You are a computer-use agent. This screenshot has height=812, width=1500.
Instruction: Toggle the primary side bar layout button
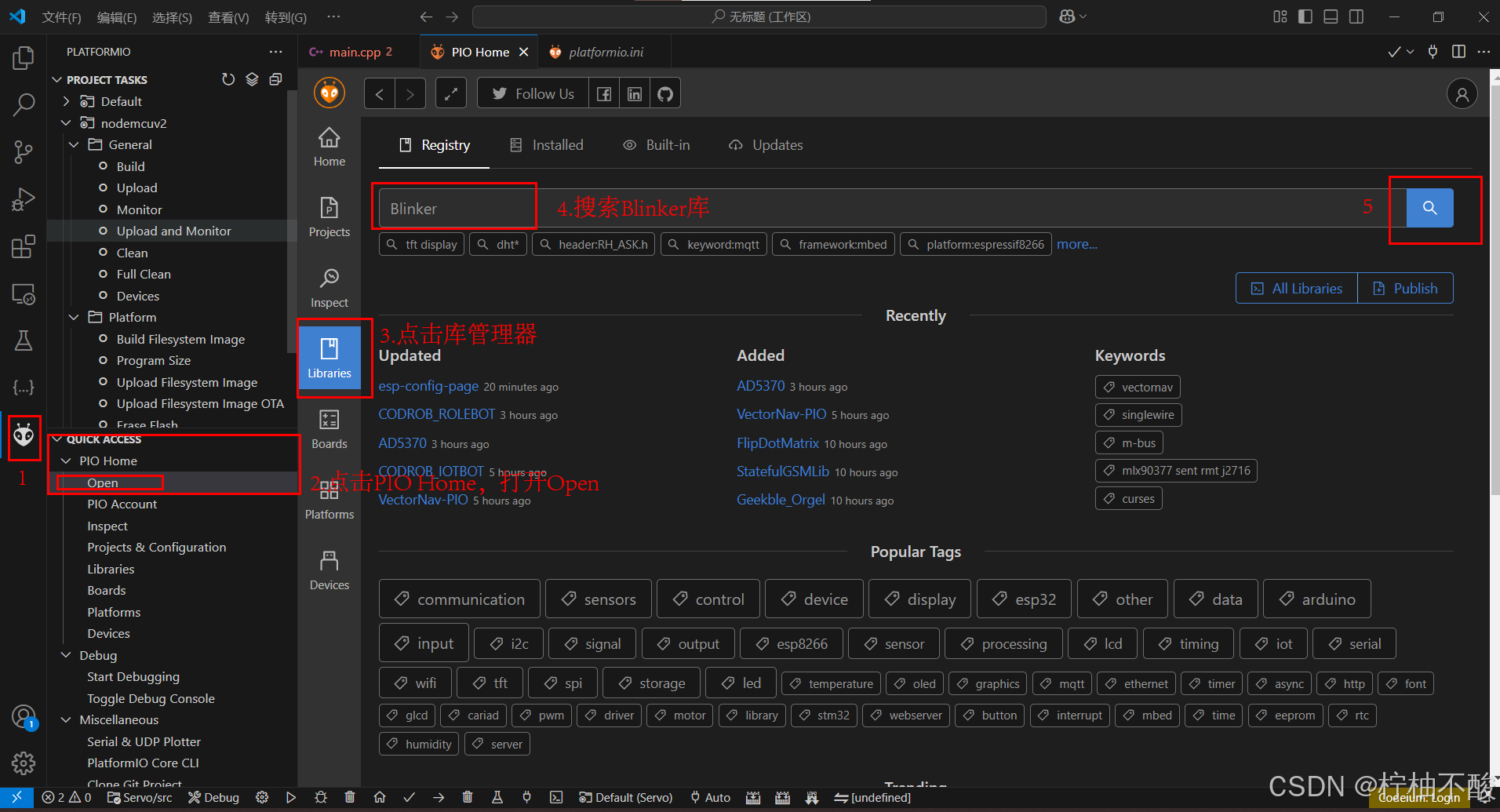[1305, 16]
